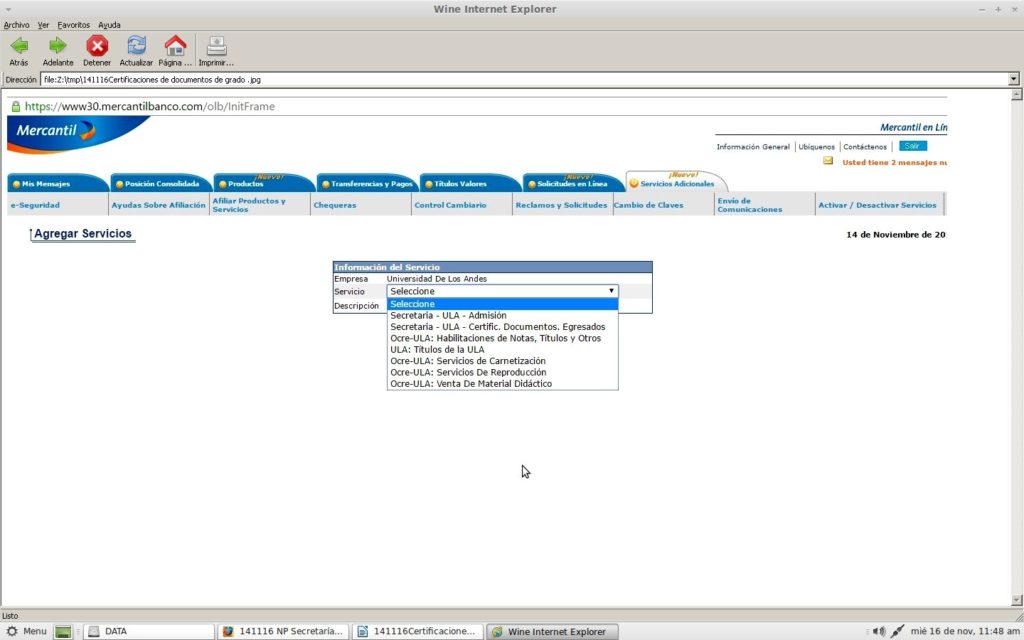Open DATA window from taskbar
The height and width of the screenshot is (640, 1024).
[x=150, y=632]
